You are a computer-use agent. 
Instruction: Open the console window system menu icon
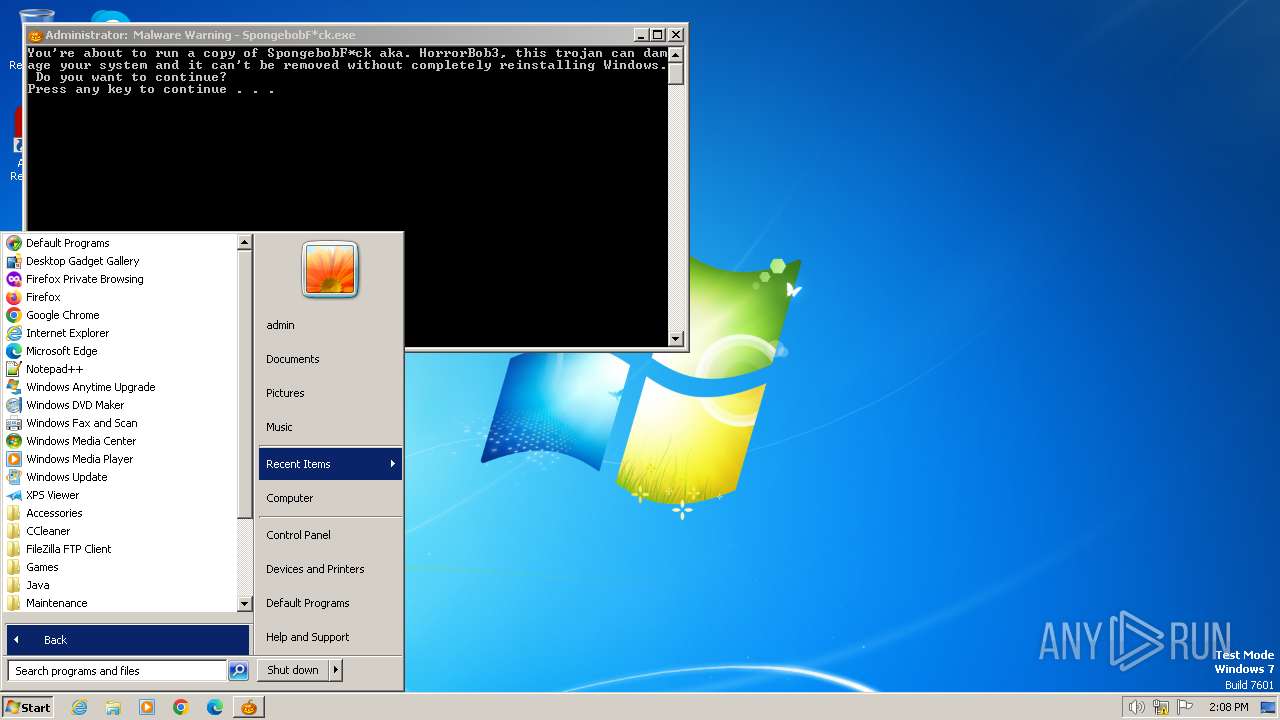[x=35, y=35]
